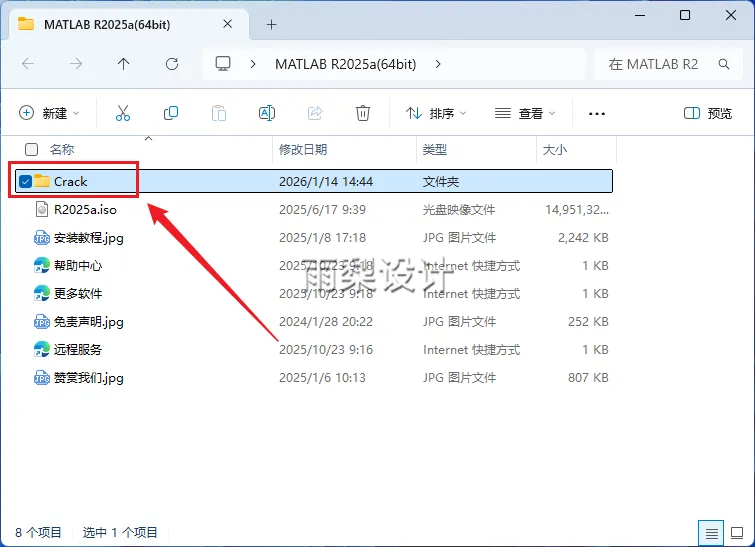Click the Crack folder name

click(x=70, y=182)
